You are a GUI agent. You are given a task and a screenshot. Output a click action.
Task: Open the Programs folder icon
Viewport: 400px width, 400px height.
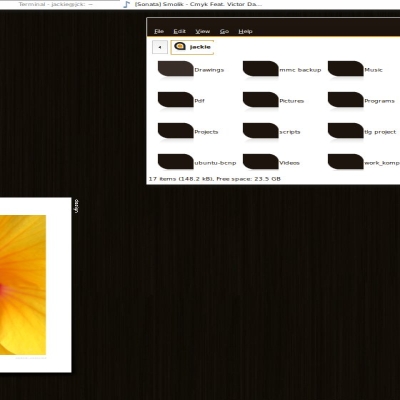coord(346,99)
